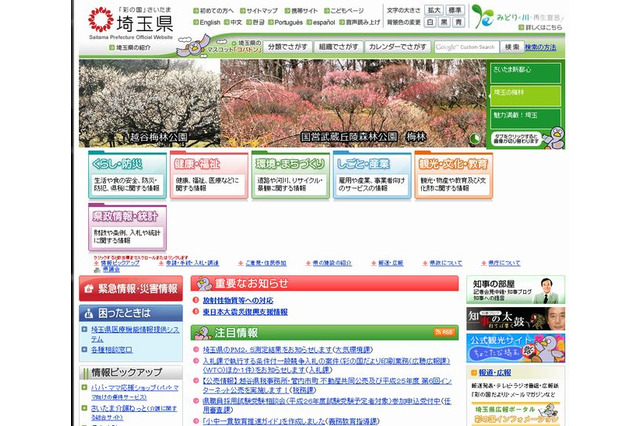Select 埼玉の梅林 banner tab
Image resolution: width=640 pixels, height=426 pixels.
(525, 96)
